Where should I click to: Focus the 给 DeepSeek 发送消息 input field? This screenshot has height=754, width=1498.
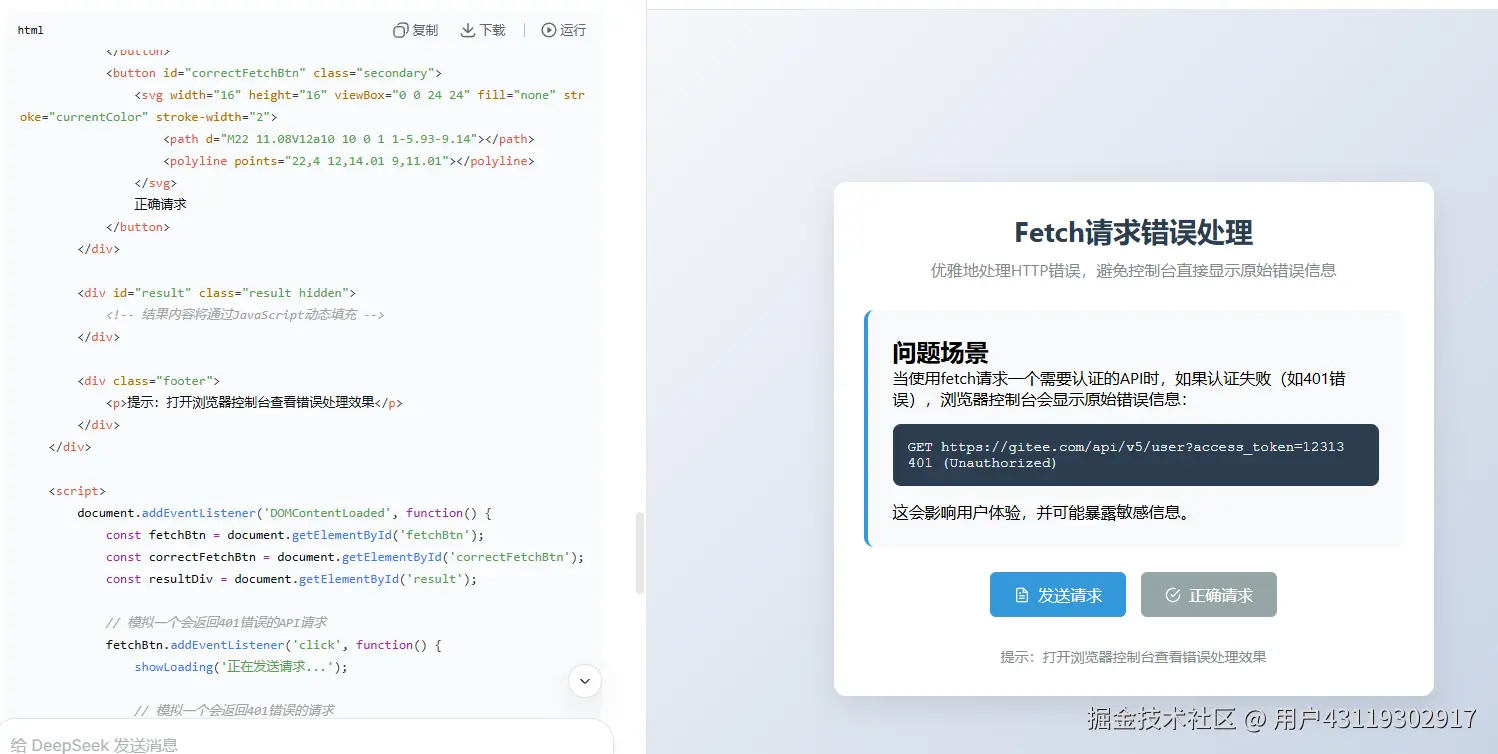(x=300, y=744)
